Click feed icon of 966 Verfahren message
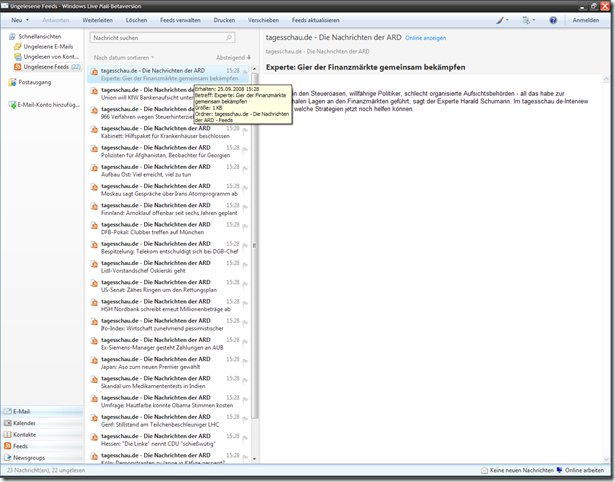 point(94,110)
